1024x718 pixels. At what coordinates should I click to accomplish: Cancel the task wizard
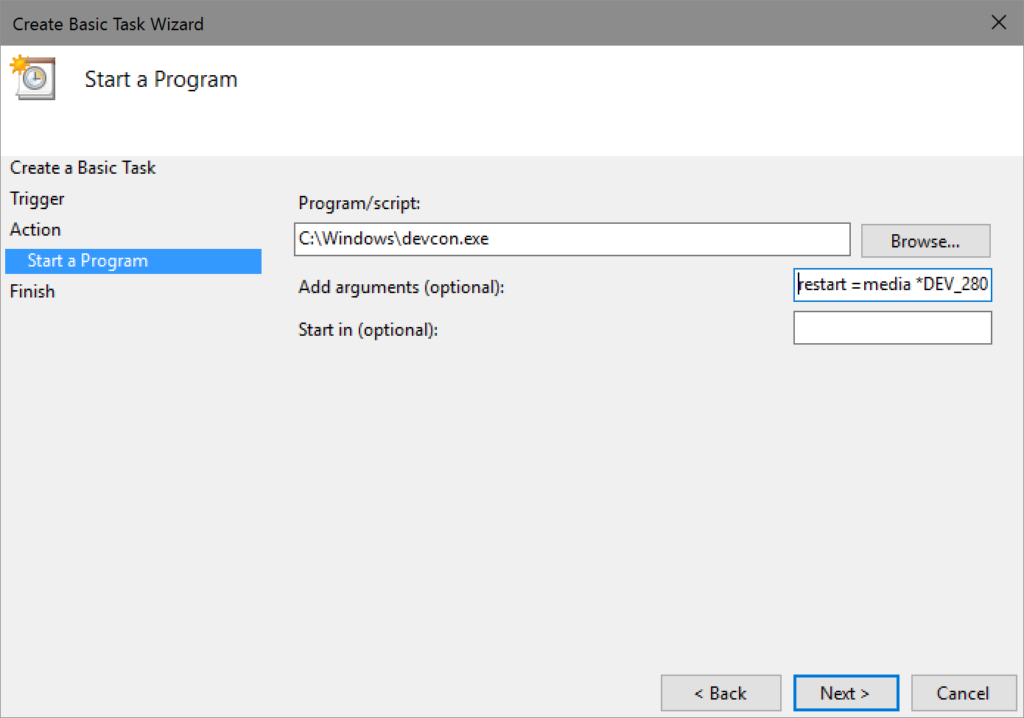click(962, 693)
